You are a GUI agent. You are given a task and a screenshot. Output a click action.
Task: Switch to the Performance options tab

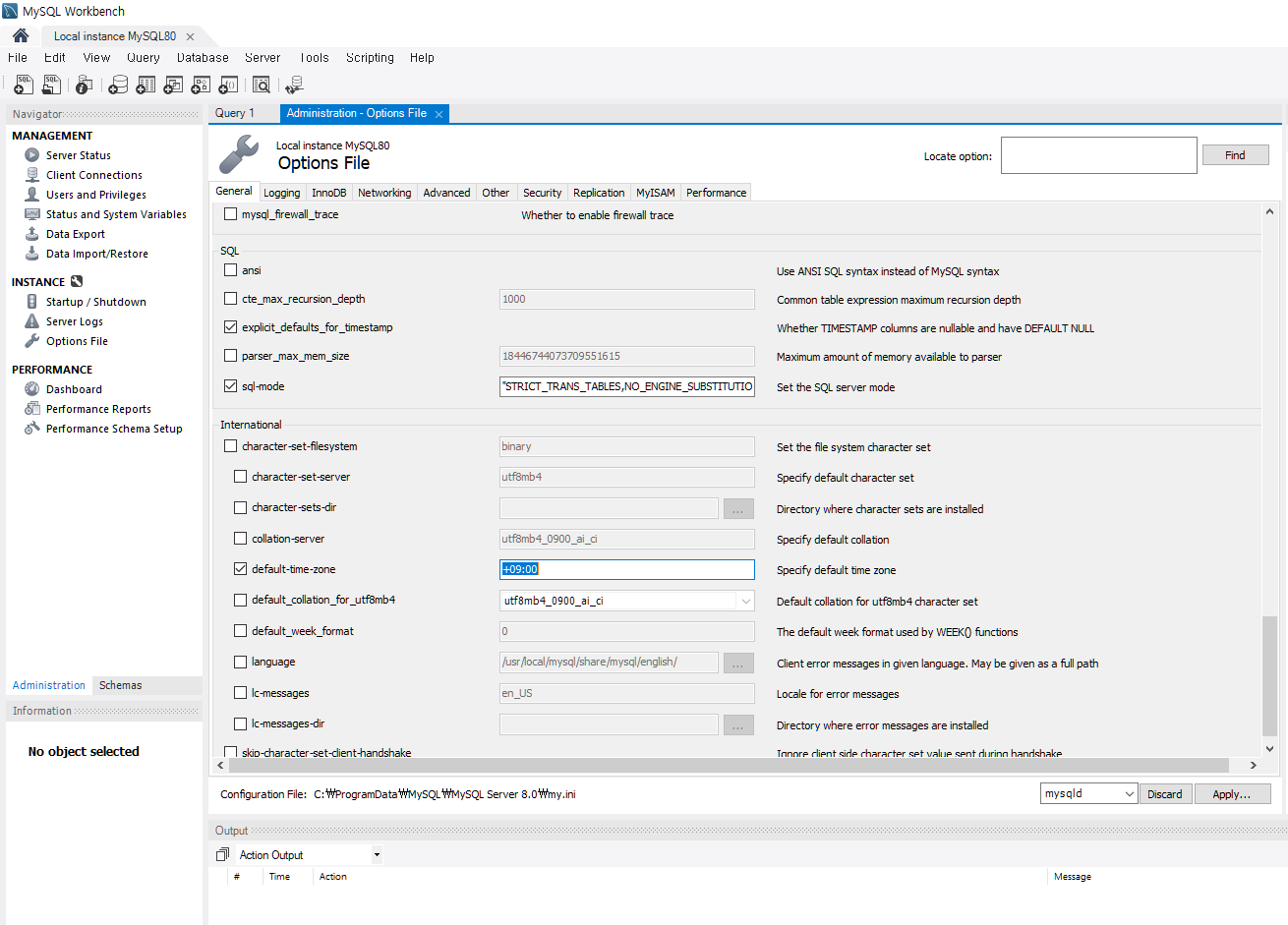click(717, 193)
